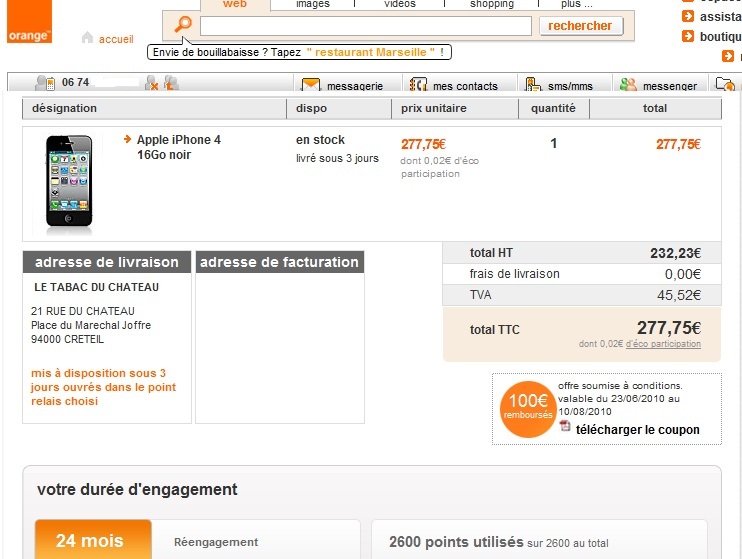Click the adresse de facturation header
742x559 pixels.
[x=280, y=262]
